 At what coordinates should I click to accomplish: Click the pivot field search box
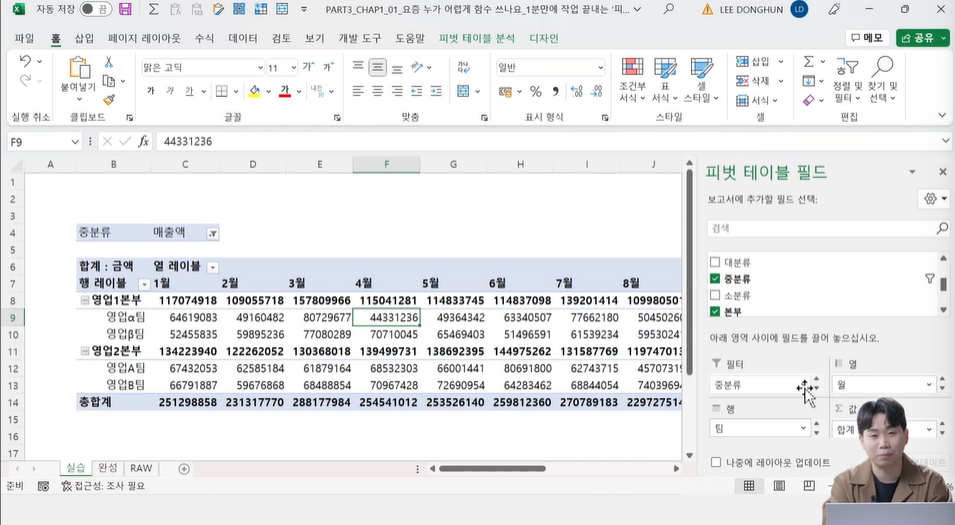(x=828, y=228)
